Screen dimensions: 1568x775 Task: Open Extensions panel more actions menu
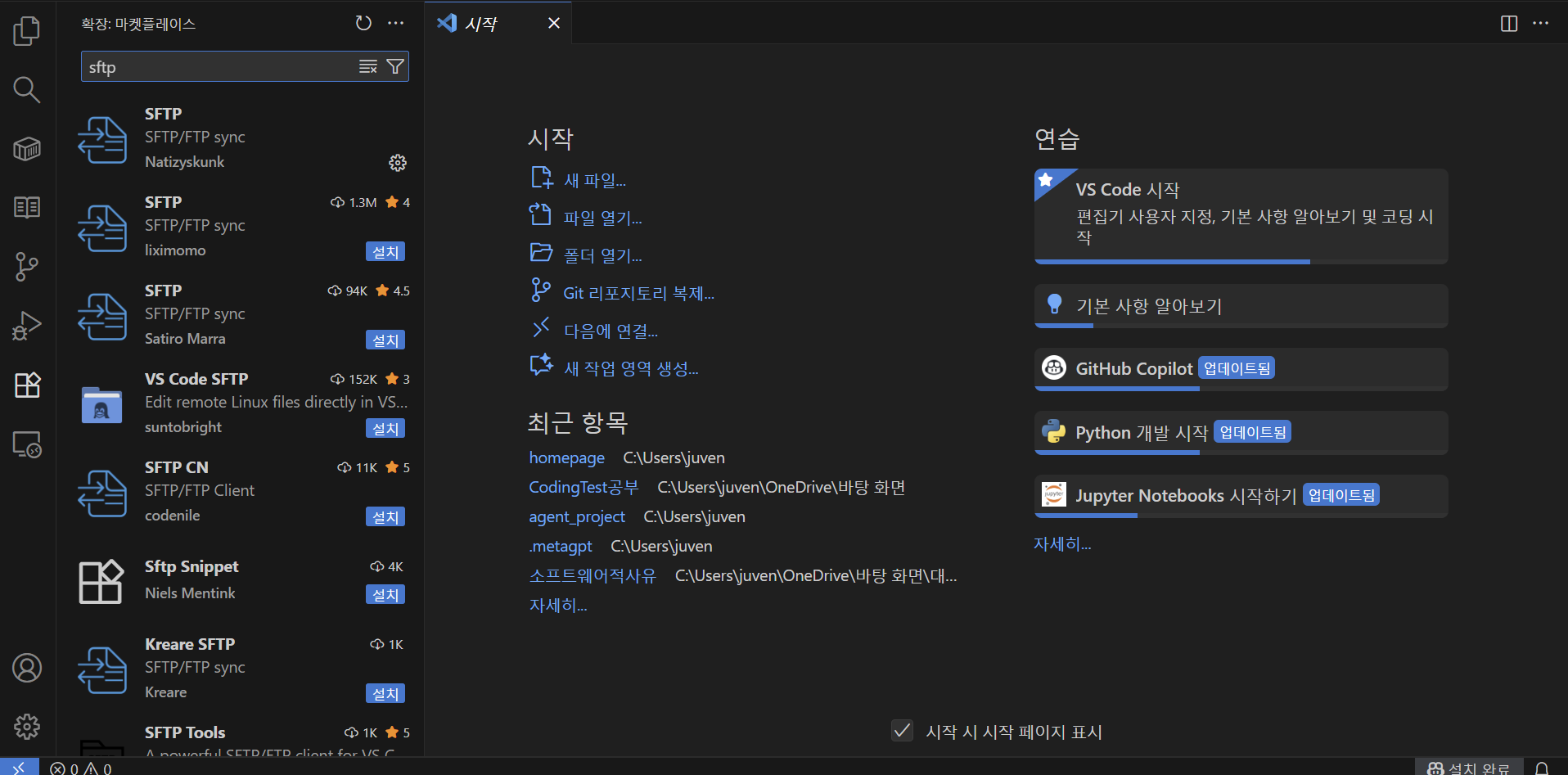point(396,24)
